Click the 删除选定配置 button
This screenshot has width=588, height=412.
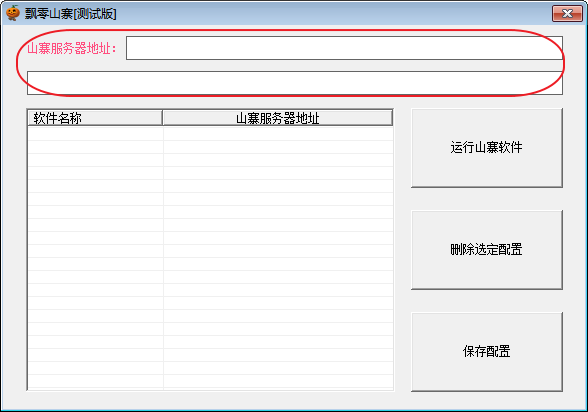(x=487, y=250)
